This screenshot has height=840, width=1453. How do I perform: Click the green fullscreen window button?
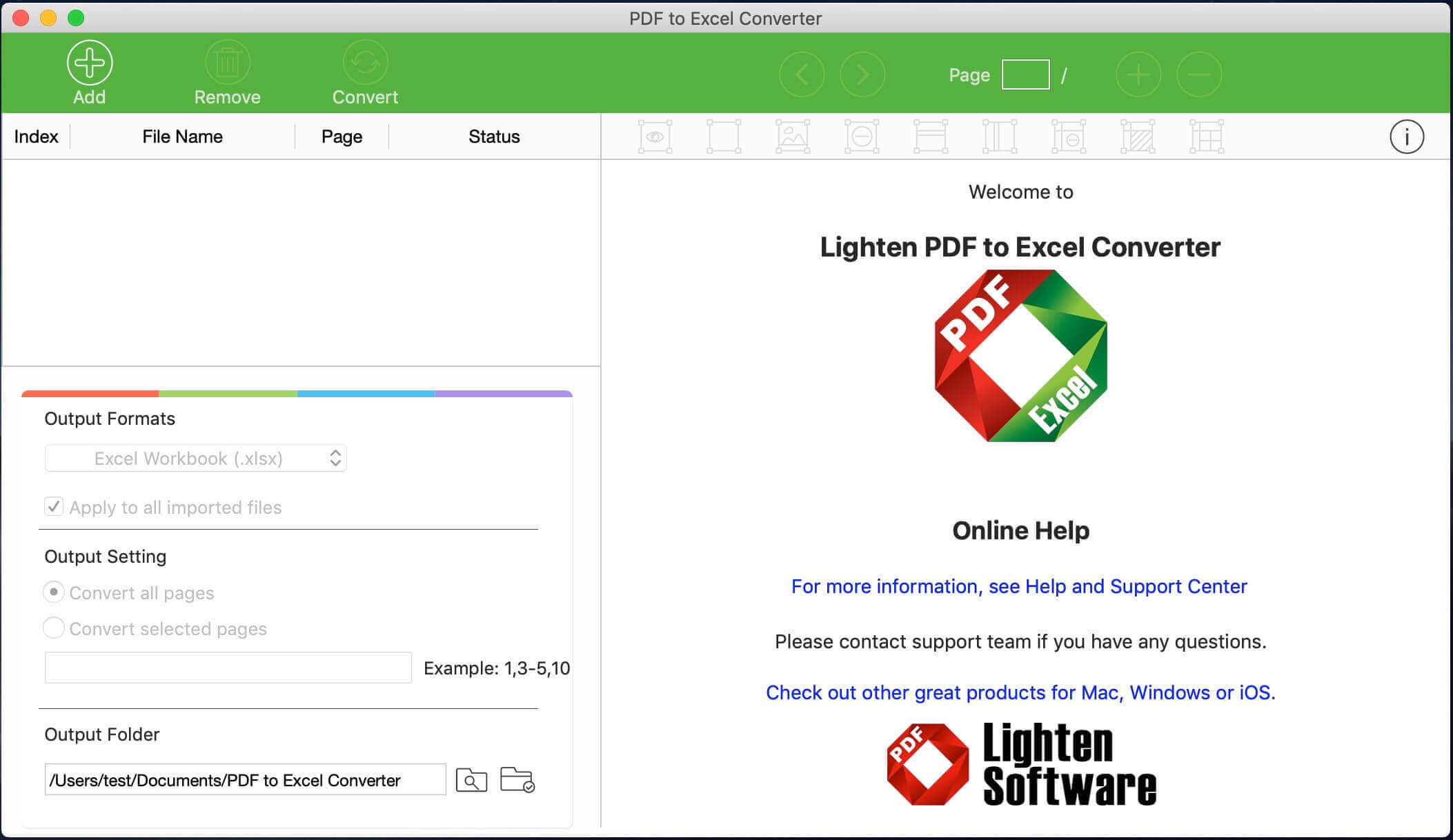pos(76,18)
